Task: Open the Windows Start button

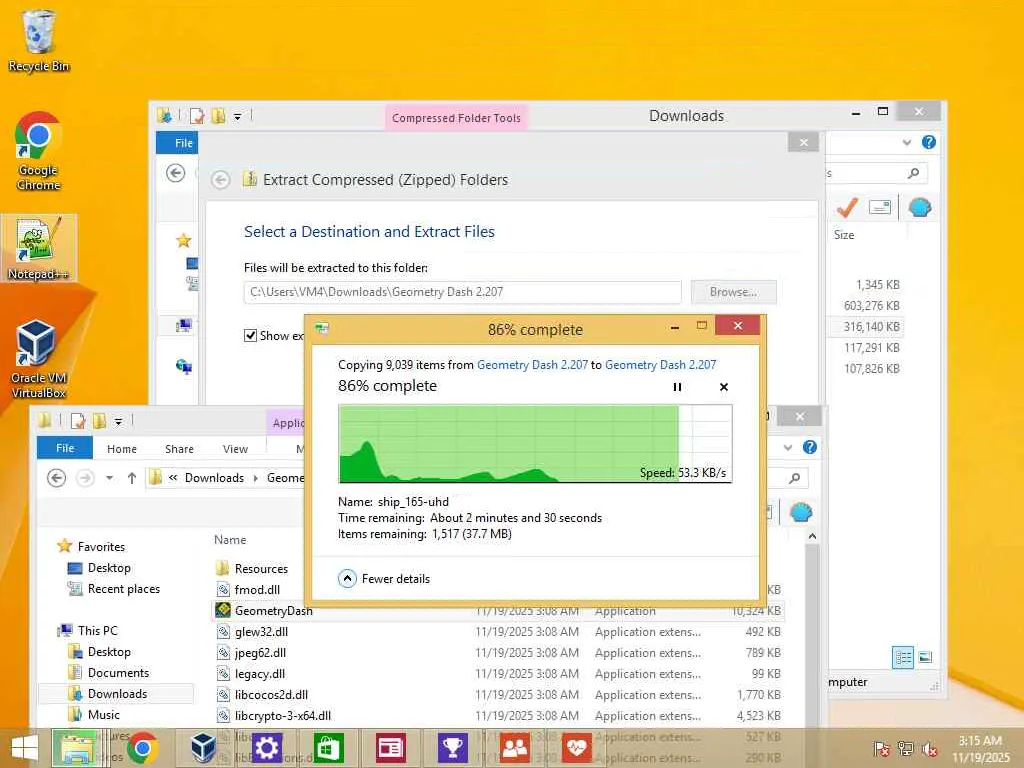Action: (x=25, y=748)
